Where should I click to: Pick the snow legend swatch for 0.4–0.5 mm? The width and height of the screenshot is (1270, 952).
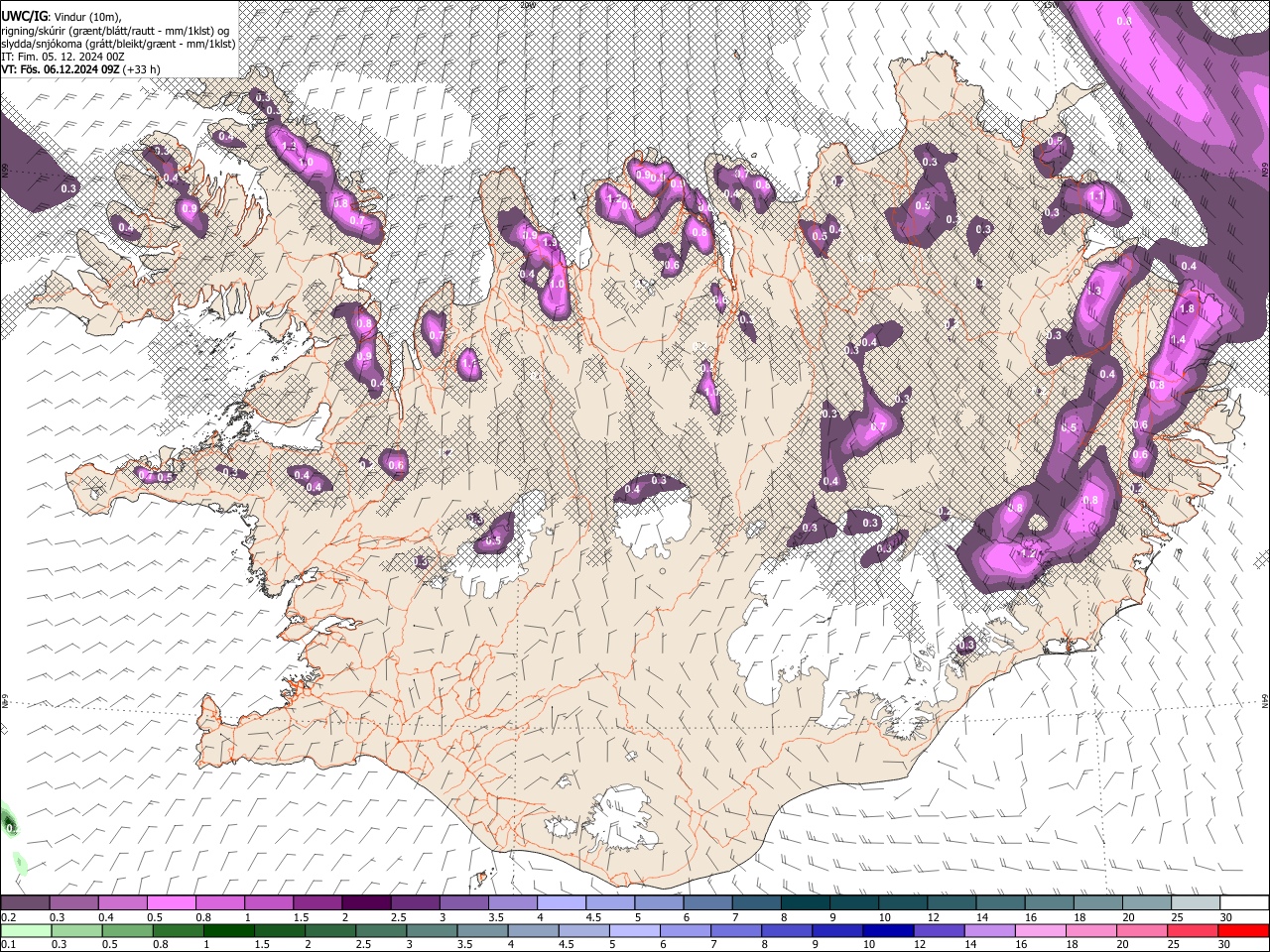tap(122, 903)
